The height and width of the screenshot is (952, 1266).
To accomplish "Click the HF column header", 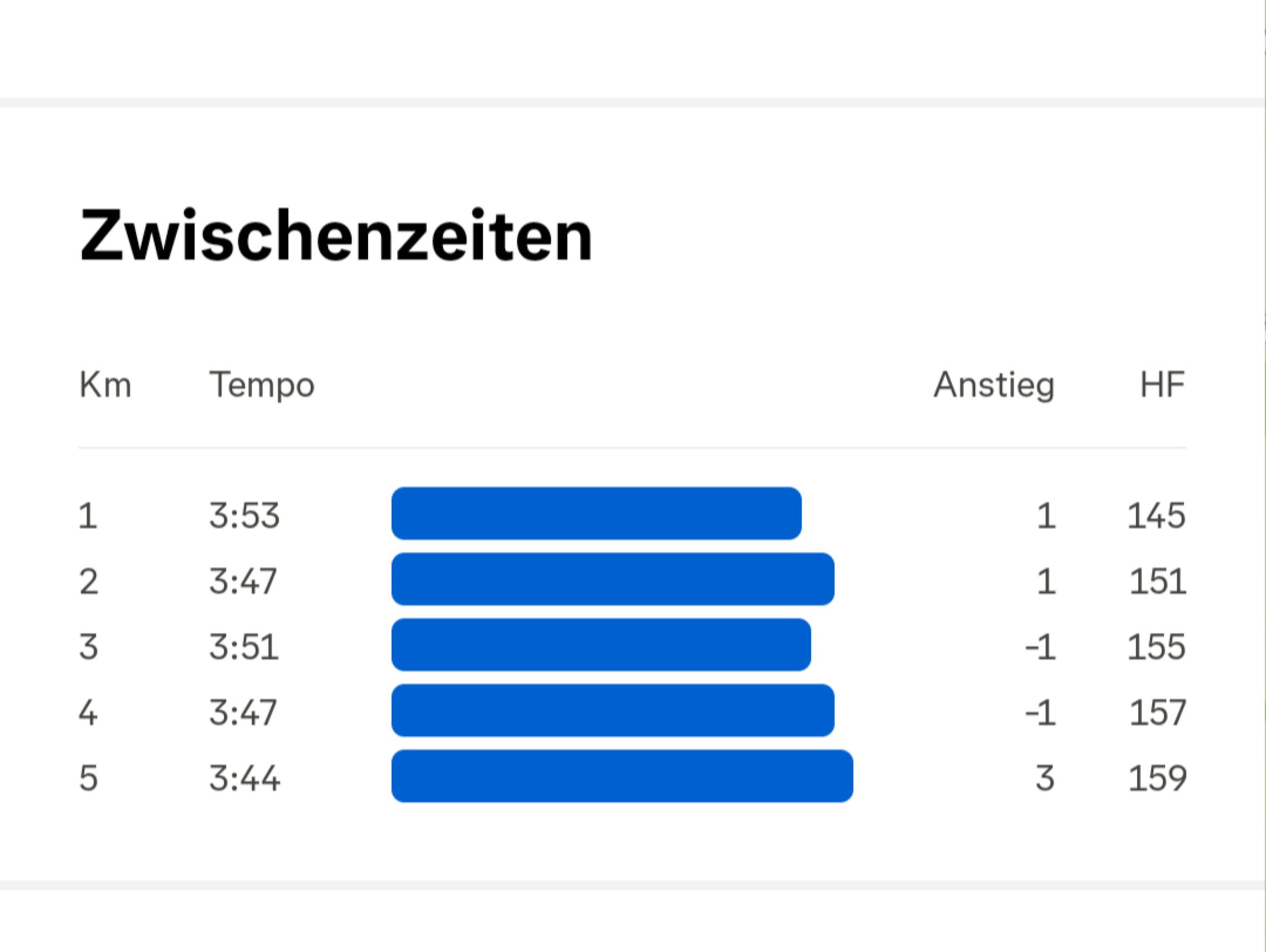I will tap(1162, 385).
